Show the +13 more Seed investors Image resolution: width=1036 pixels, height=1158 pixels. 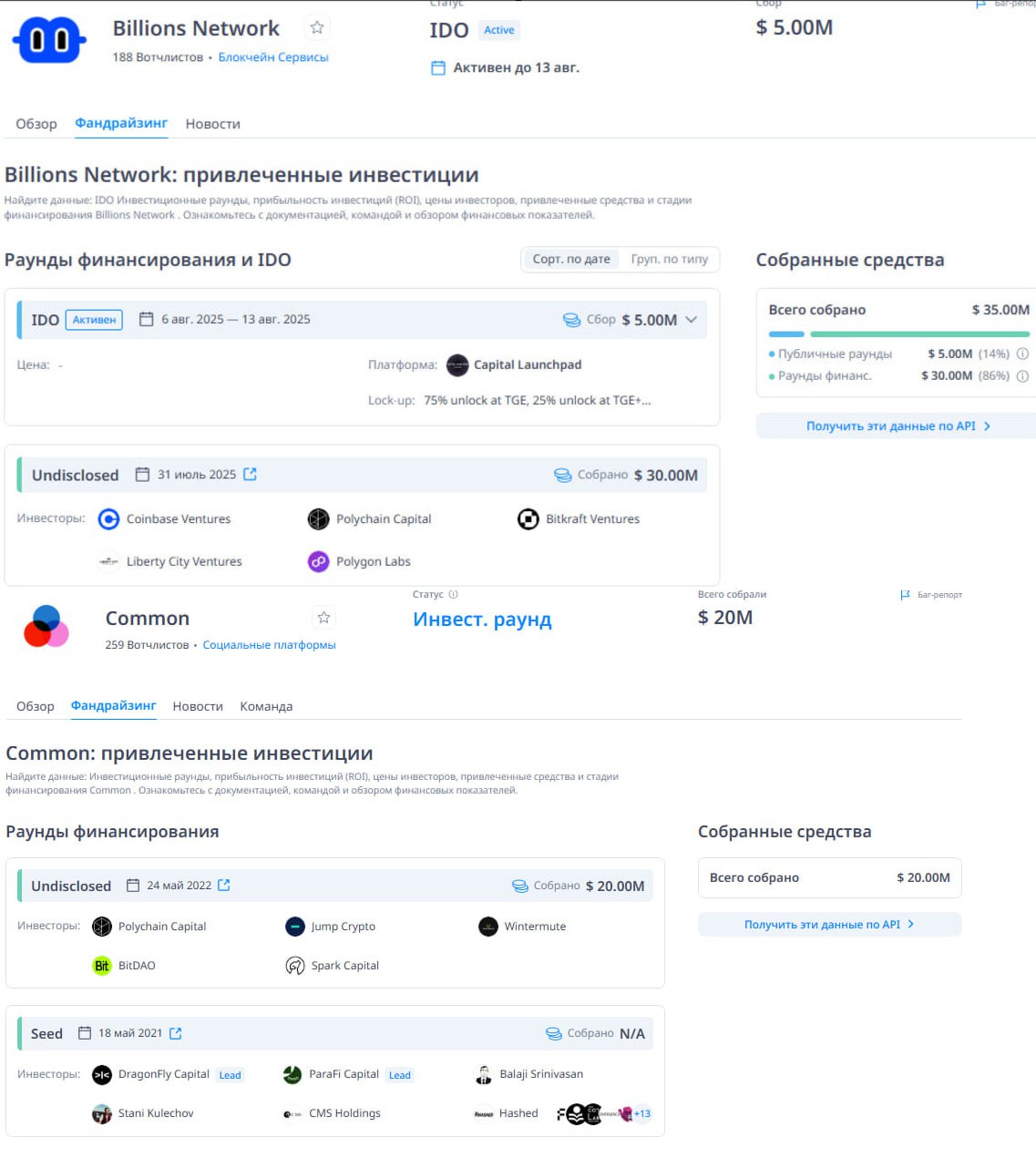[x=642, y=1113]
